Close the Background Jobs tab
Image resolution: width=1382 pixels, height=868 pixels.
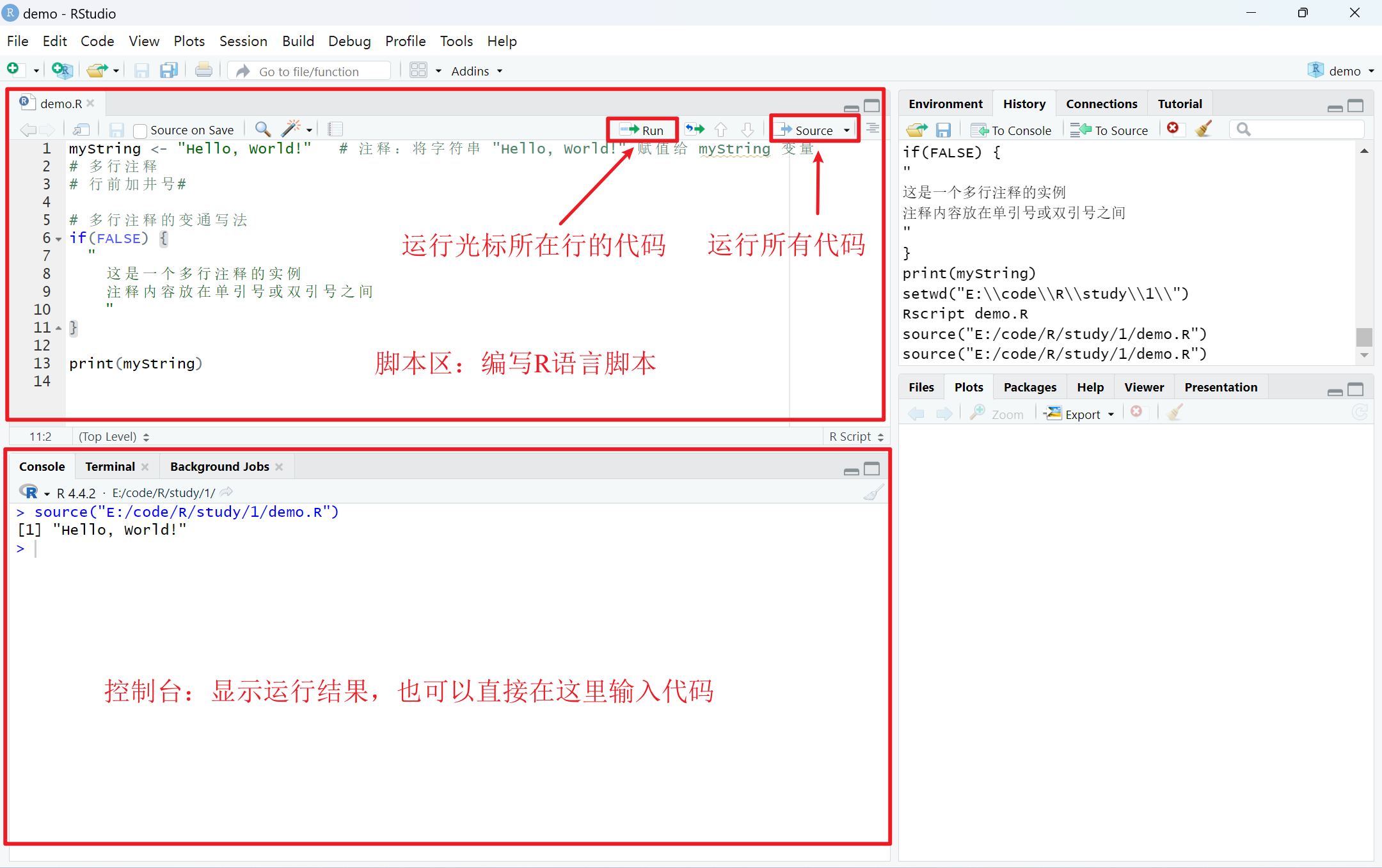click(x=279, y=467)
